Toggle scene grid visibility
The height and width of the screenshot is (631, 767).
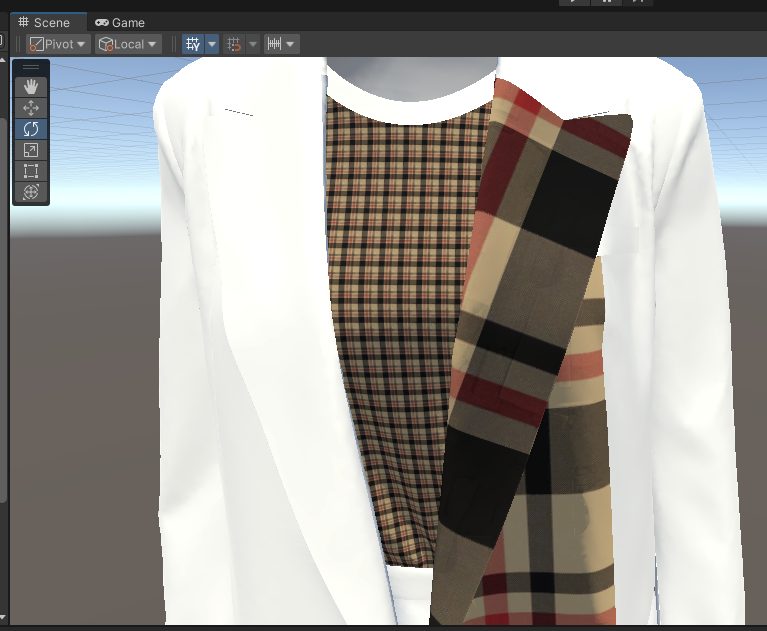coord(193,44)
